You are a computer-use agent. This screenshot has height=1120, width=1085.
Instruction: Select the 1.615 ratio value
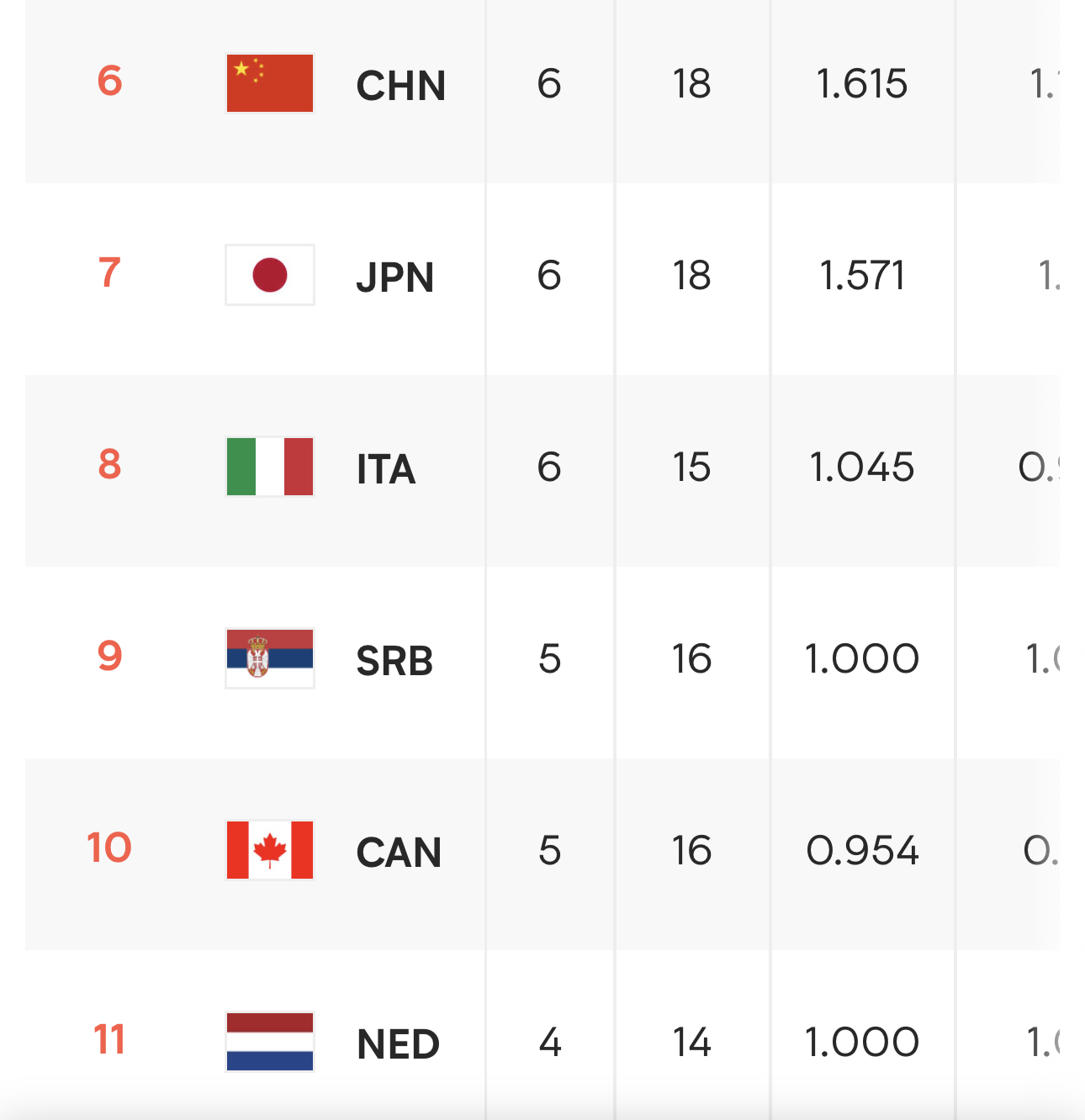[862, 83]
